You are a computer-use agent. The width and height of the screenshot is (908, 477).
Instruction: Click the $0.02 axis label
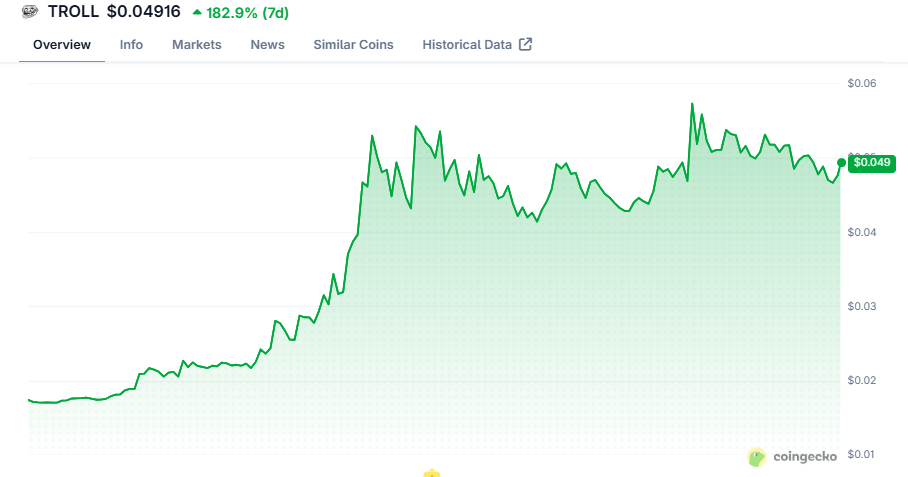(862, 380)
